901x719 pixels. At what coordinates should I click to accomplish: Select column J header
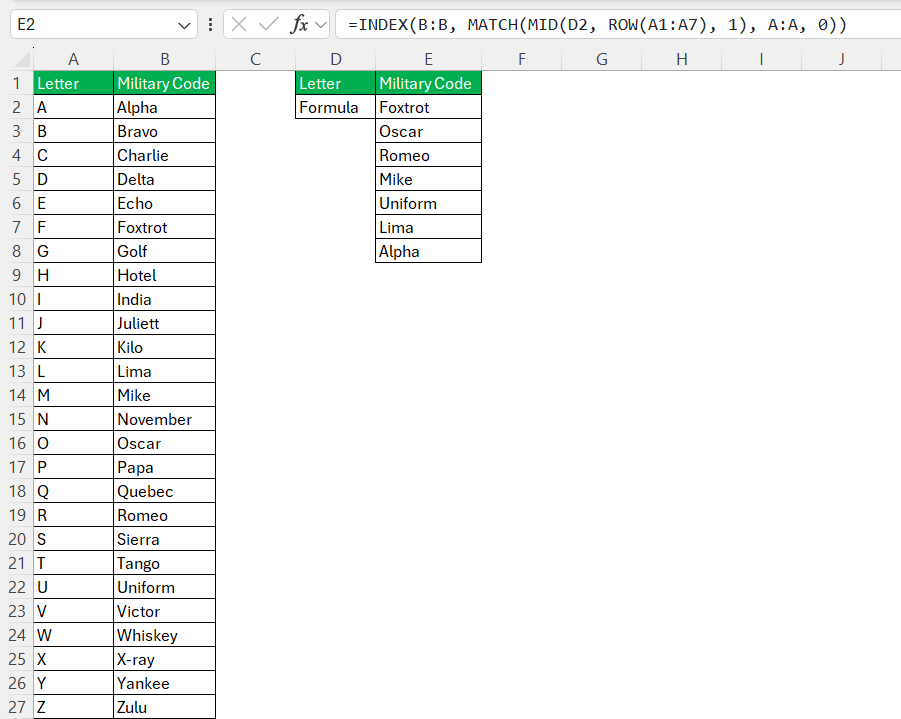pos(841,59)
